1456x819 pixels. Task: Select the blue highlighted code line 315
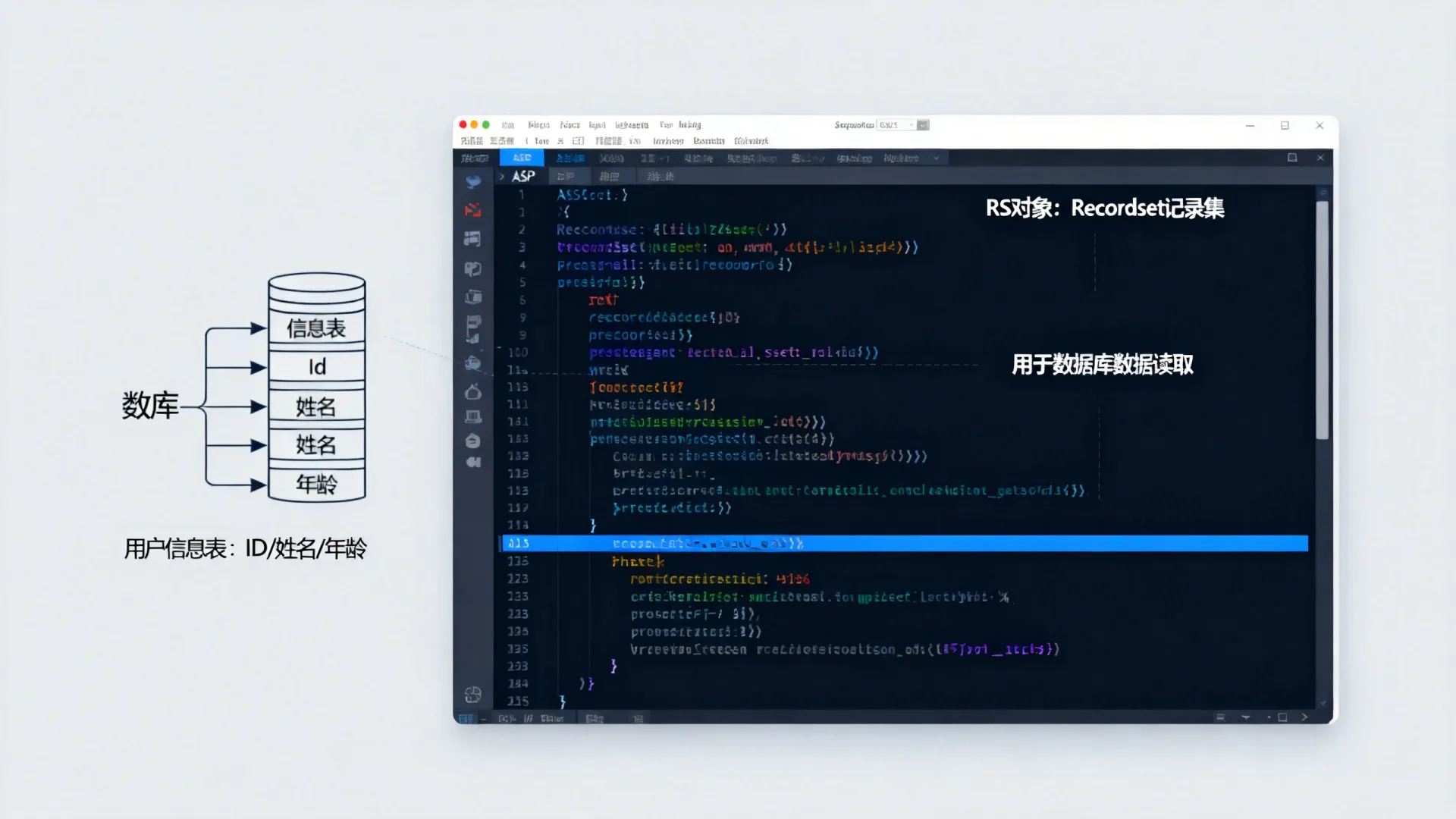tap(905, 543)
